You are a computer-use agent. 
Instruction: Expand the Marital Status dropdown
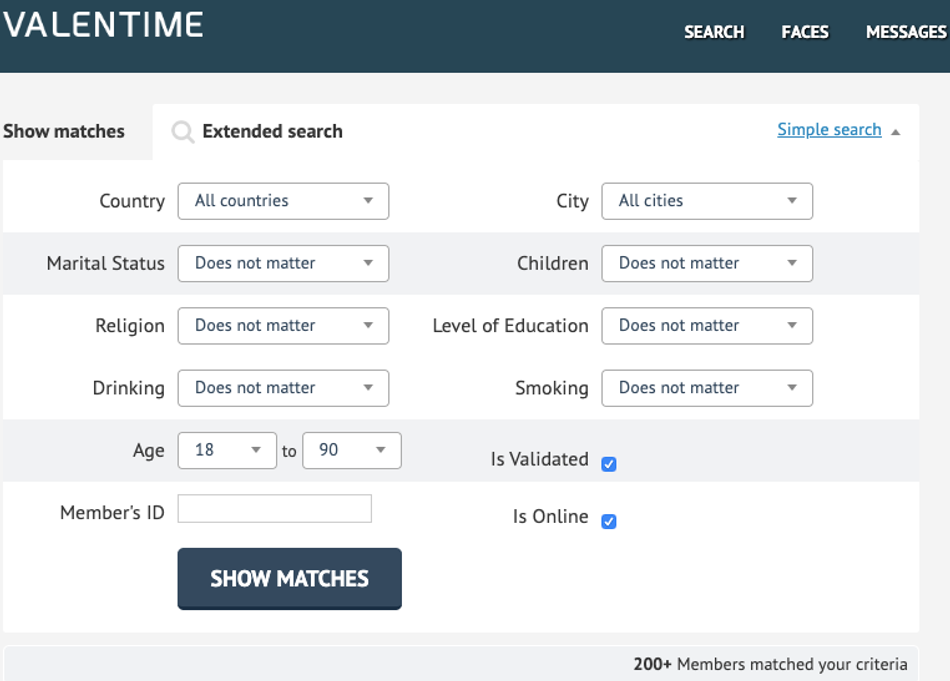point(283,264)
